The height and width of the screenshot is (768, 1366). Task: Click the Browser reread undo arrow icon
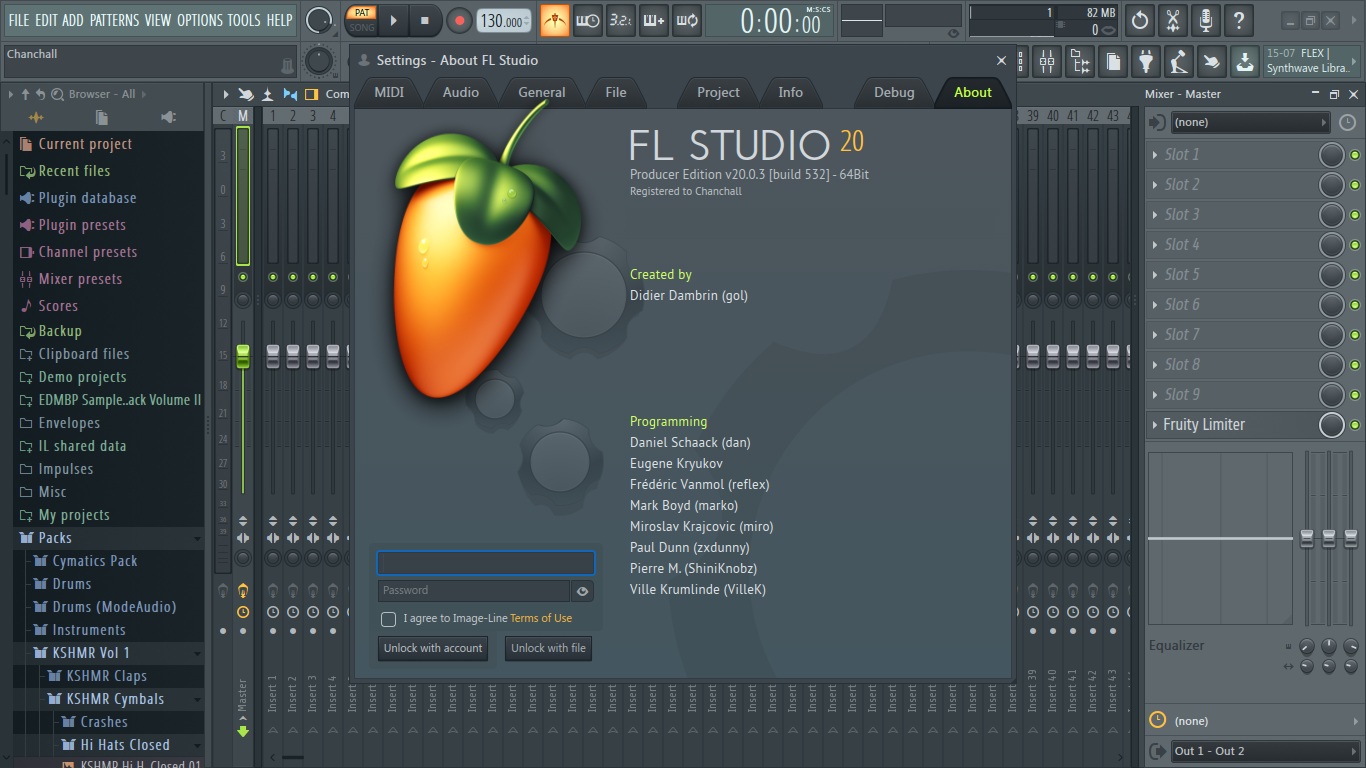click(x=40, y=94)
